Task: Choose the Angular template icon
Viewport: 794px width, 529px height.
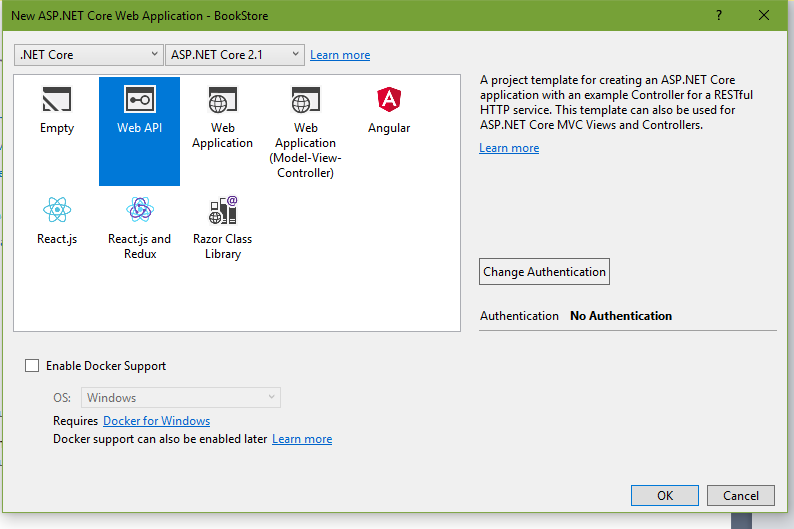Action: tap(389, 99)
